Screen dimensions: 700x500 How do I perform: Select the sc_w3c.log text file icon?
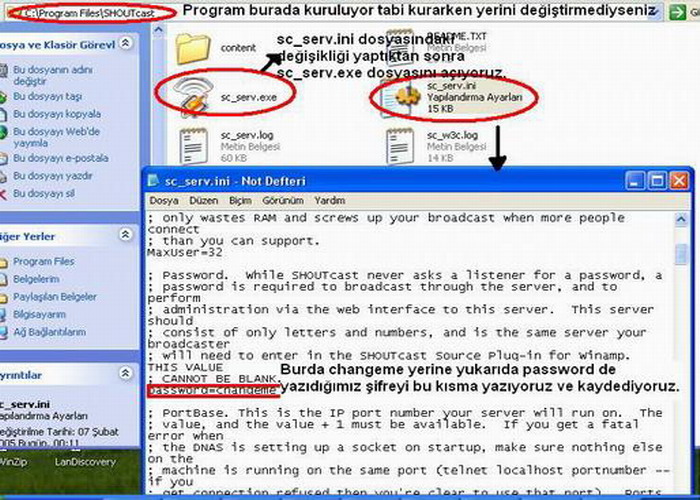click(400, 145)
